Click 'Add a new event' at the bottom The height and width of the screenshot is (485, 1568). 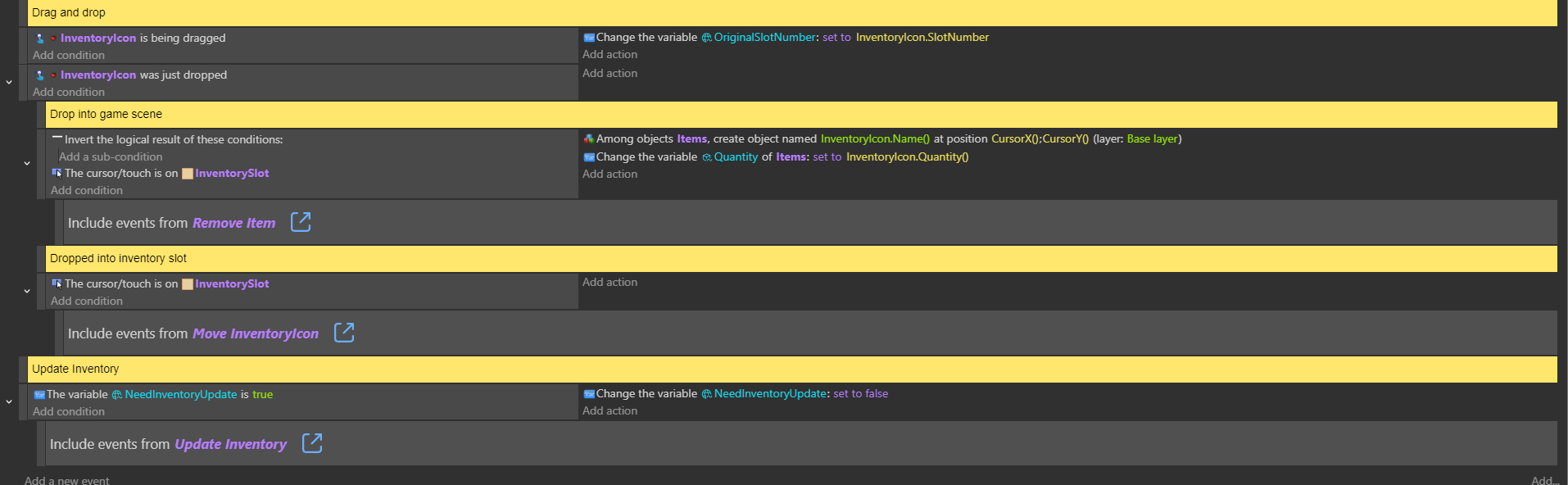click(66, 480)
